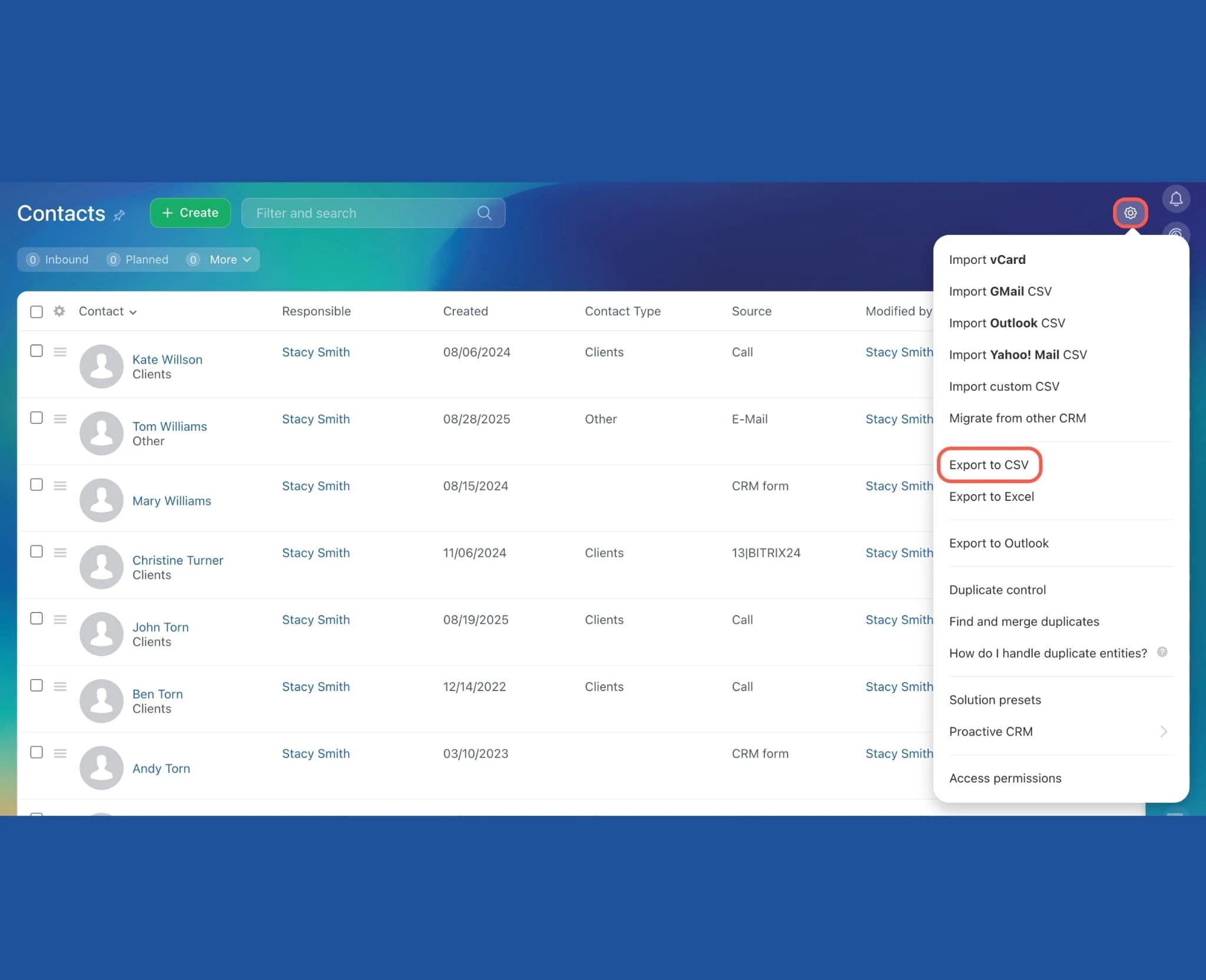
Task: Click the list menu icon beside Tom Williams
Action: click(59, 418)
